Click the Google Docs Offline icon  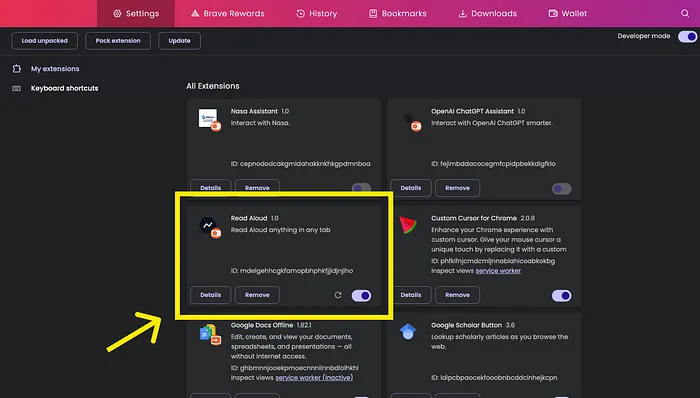pos(210,335)
